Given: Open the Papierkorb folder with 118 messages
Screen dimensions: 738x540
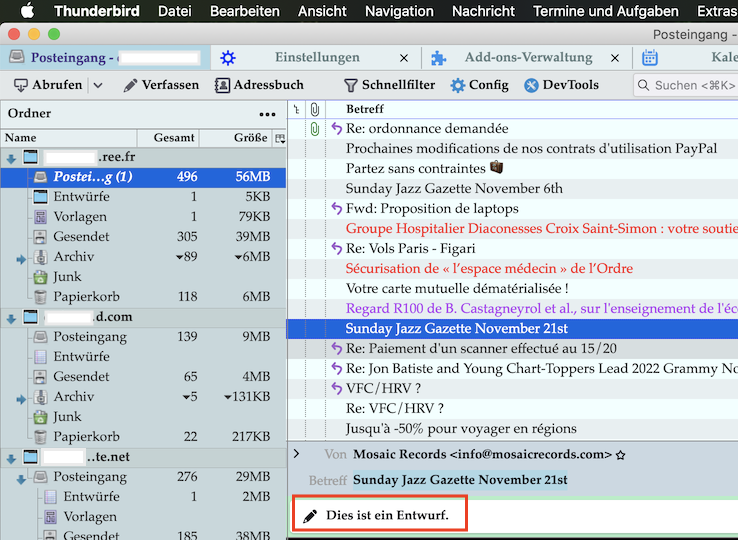Looking at the screenshot, I should [x=86, y=297].
